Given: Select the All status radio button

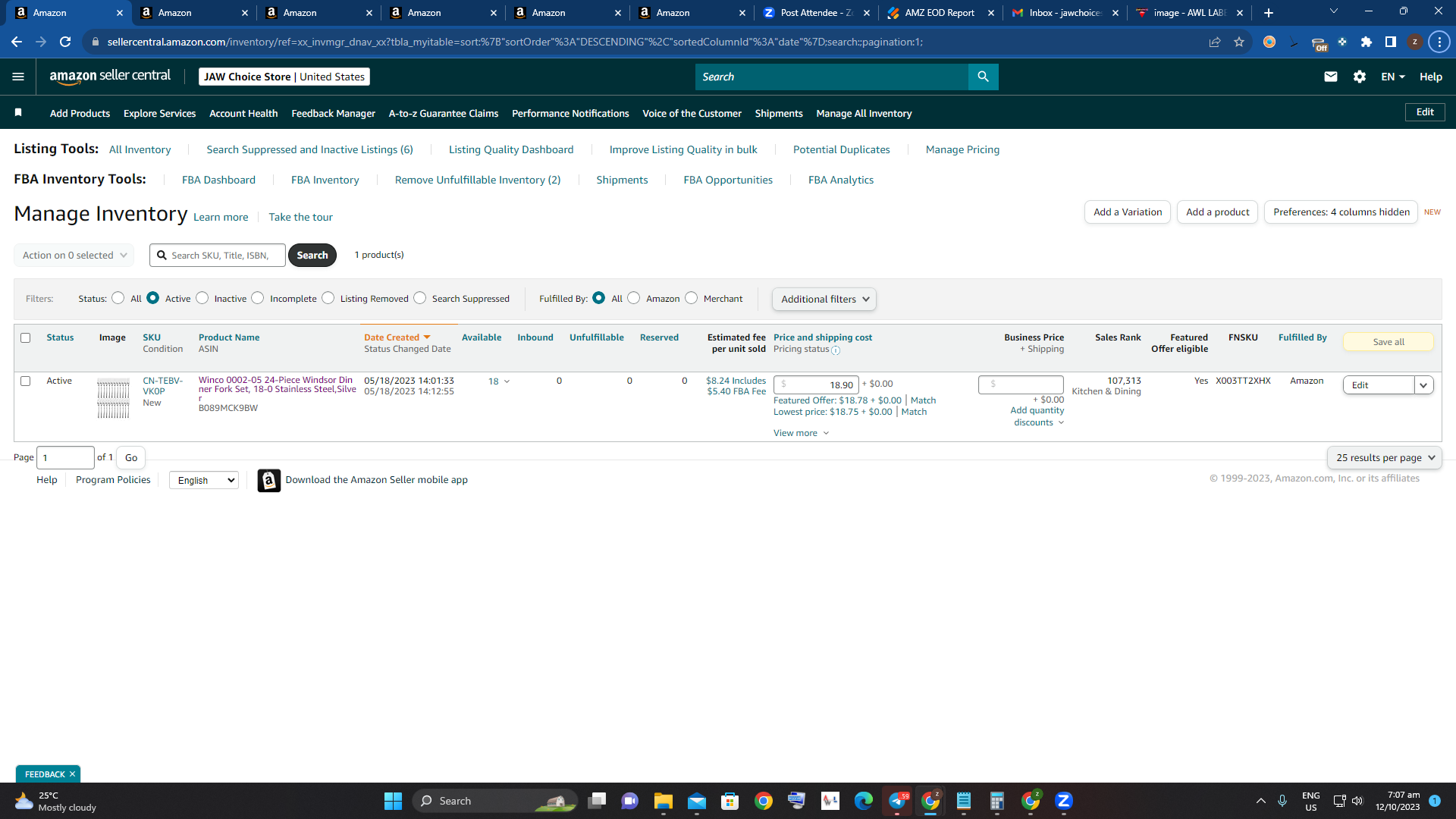Looking at the screenshot, I should pyautogui.click(x=118, y=298).
